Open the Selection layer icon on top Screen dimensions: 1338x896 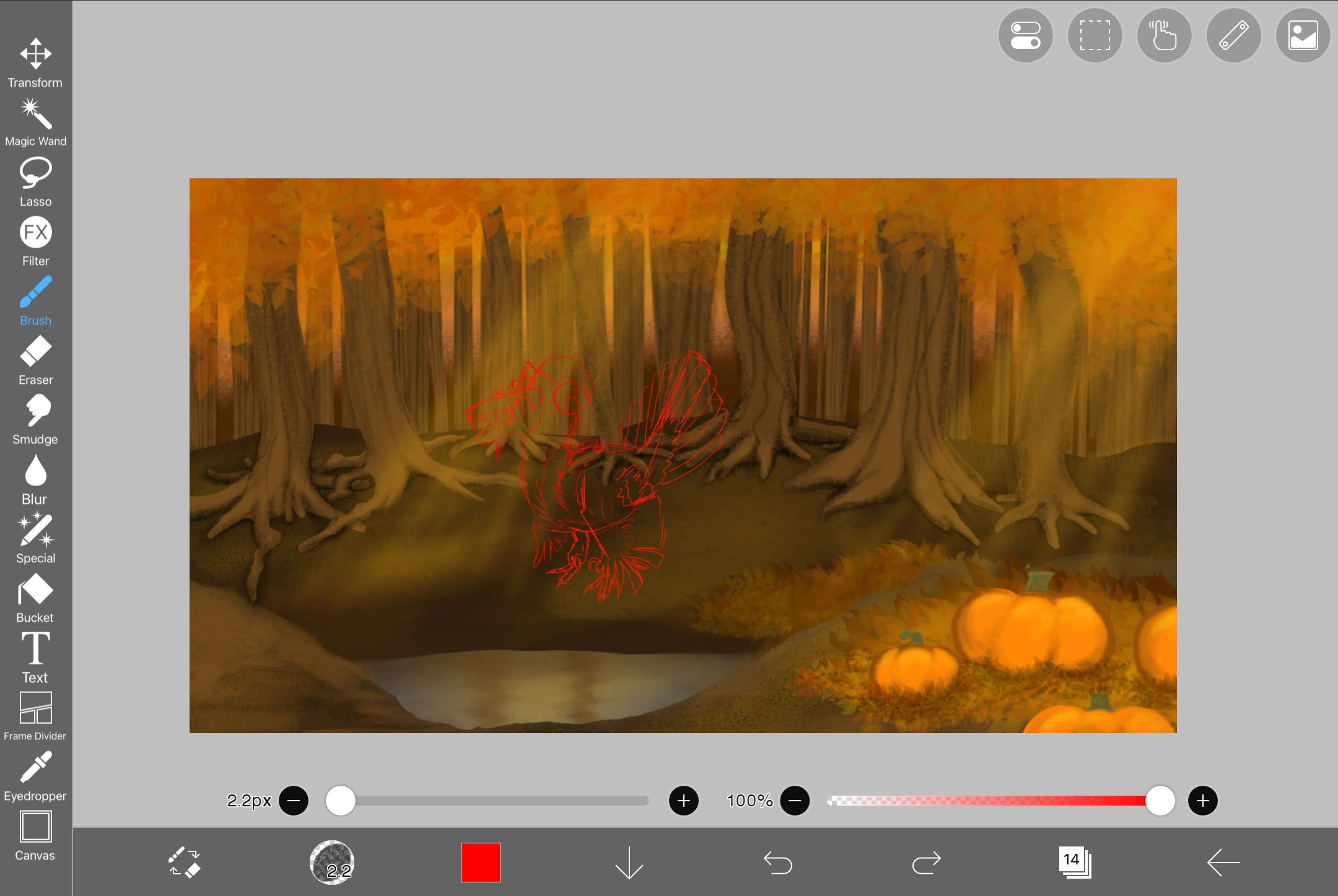click(x=1093, y=35)
